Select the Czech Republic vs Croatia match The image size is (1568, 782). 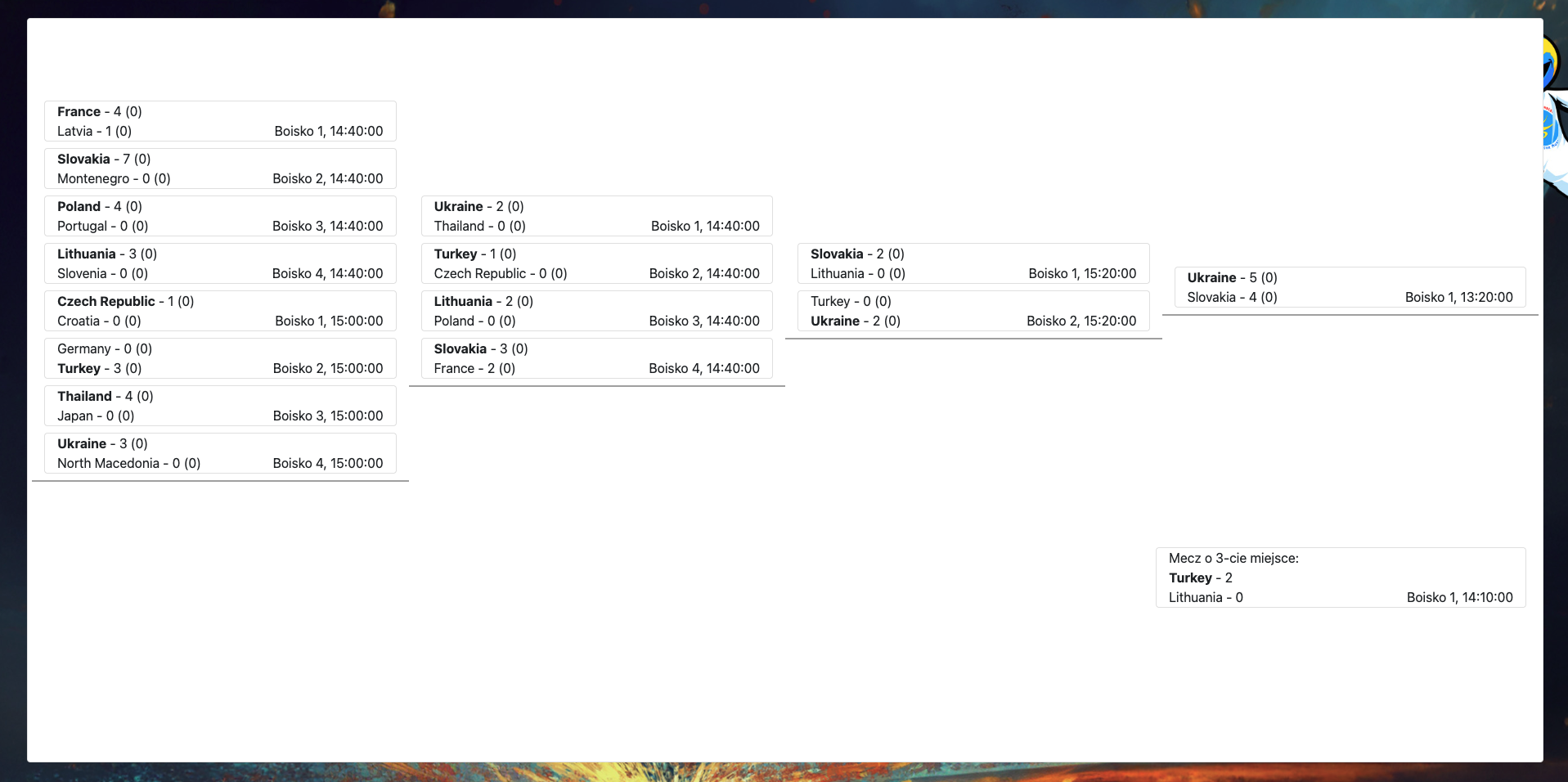219,311
